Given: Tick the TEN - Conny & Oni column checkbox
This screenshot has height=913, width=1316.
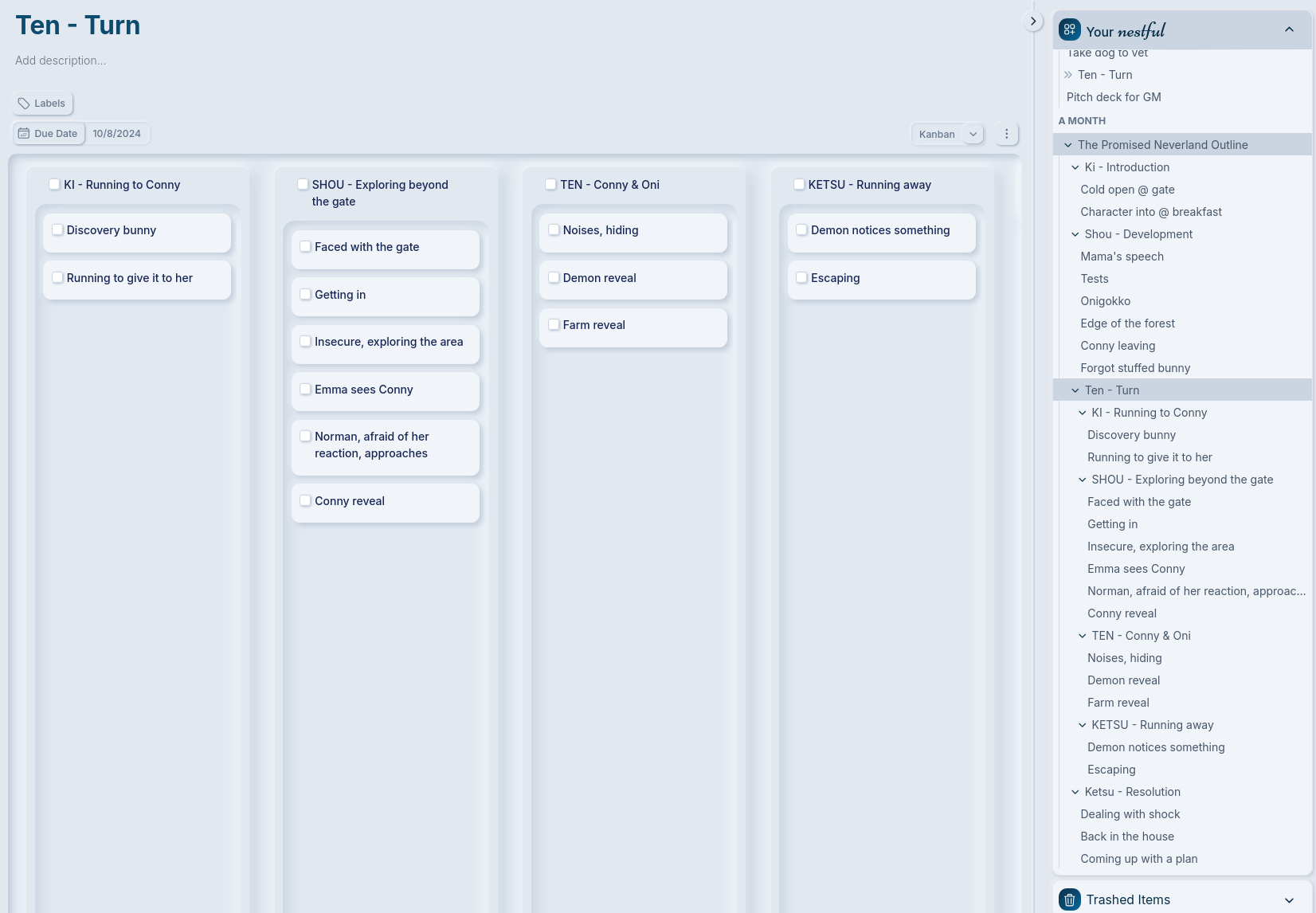Looking at the screenshot, I should (550, 184).
